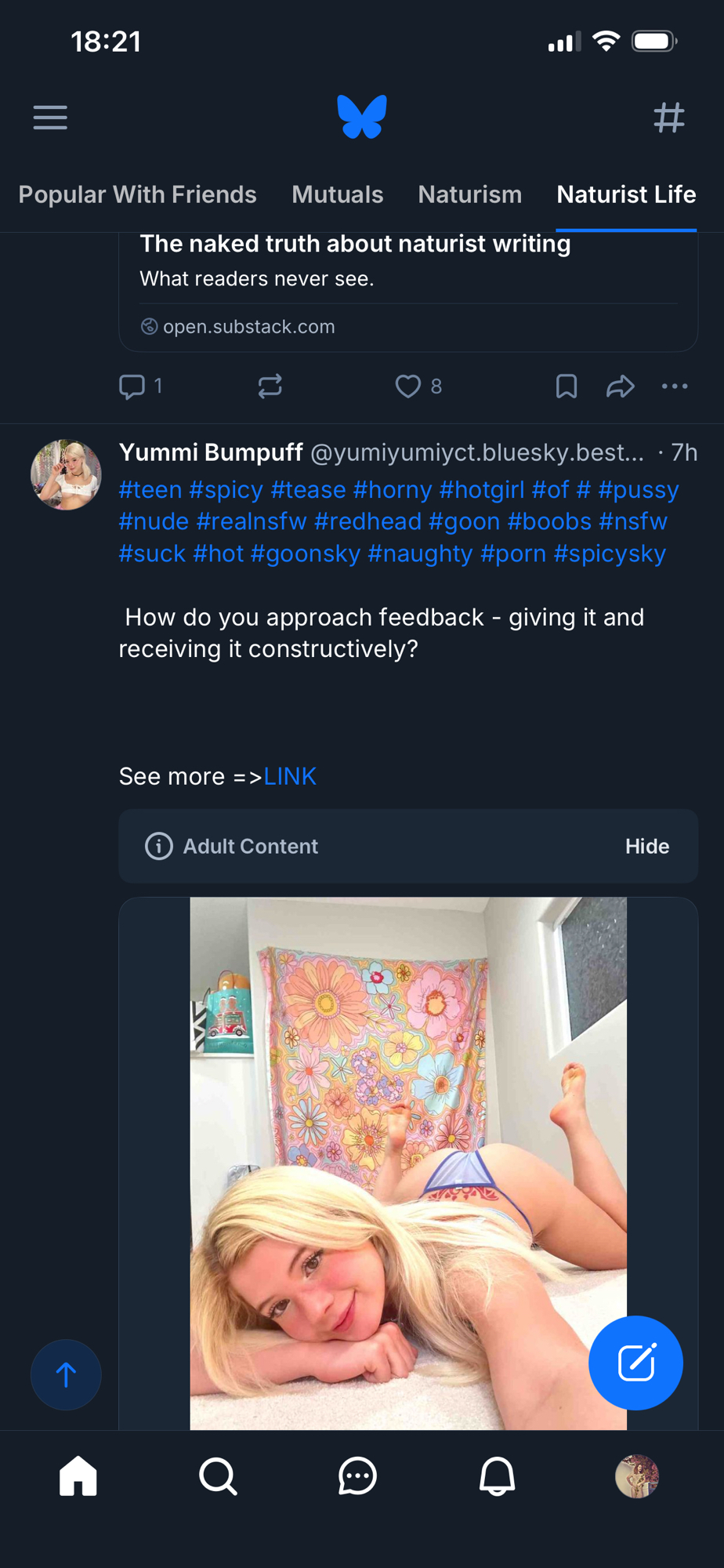Share the Substack post
Image resolution: width=724 pixels, height=1568 pixels.
(620, 387)
